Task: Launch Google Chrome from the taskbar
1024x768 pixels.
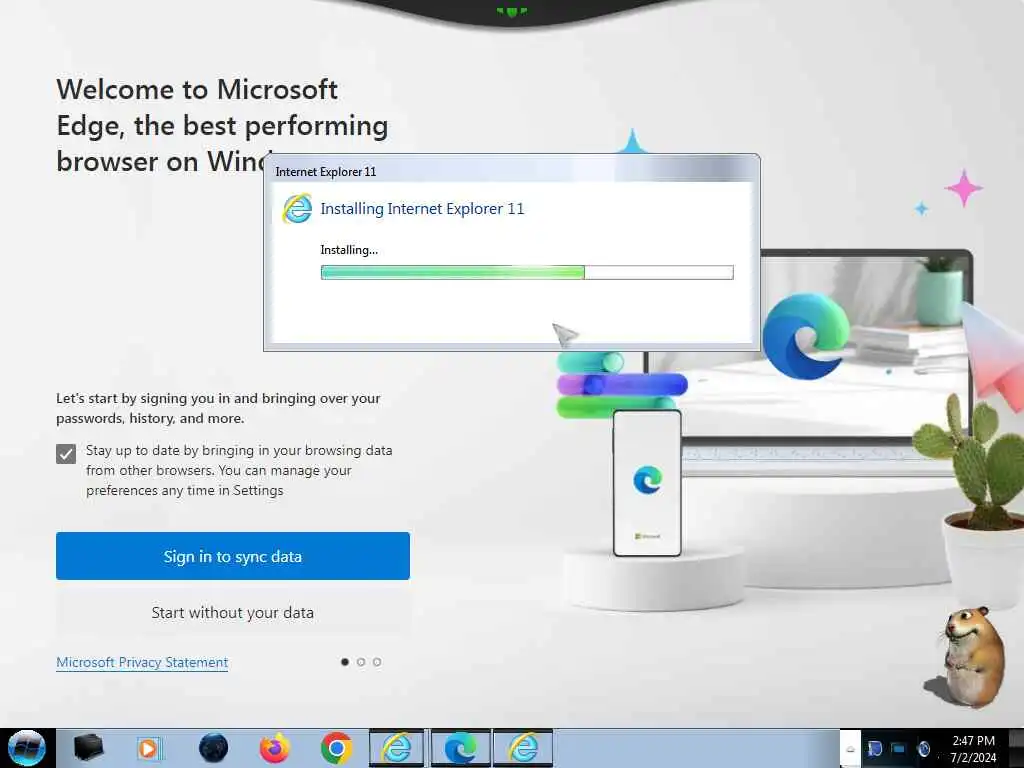Action: [x=336, y=748]
